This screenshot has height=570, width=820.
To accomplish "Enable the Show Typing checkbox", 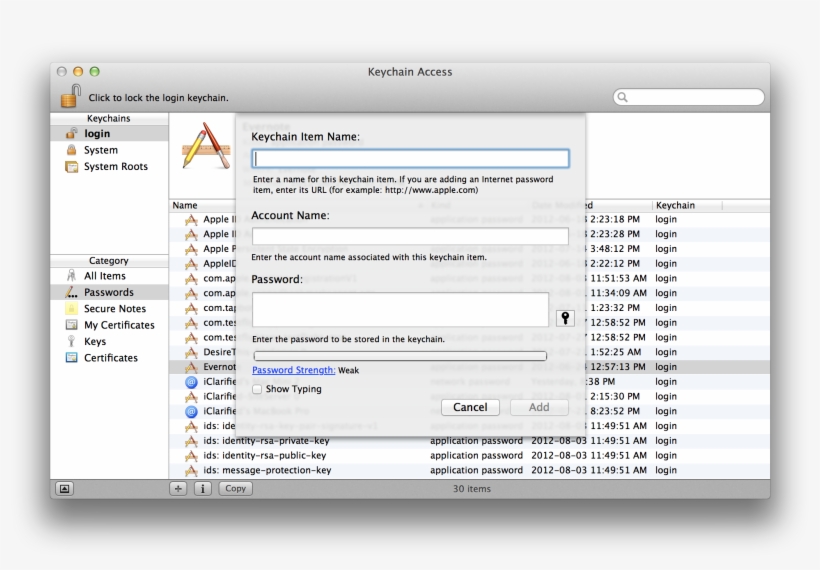I will [257, 389].
